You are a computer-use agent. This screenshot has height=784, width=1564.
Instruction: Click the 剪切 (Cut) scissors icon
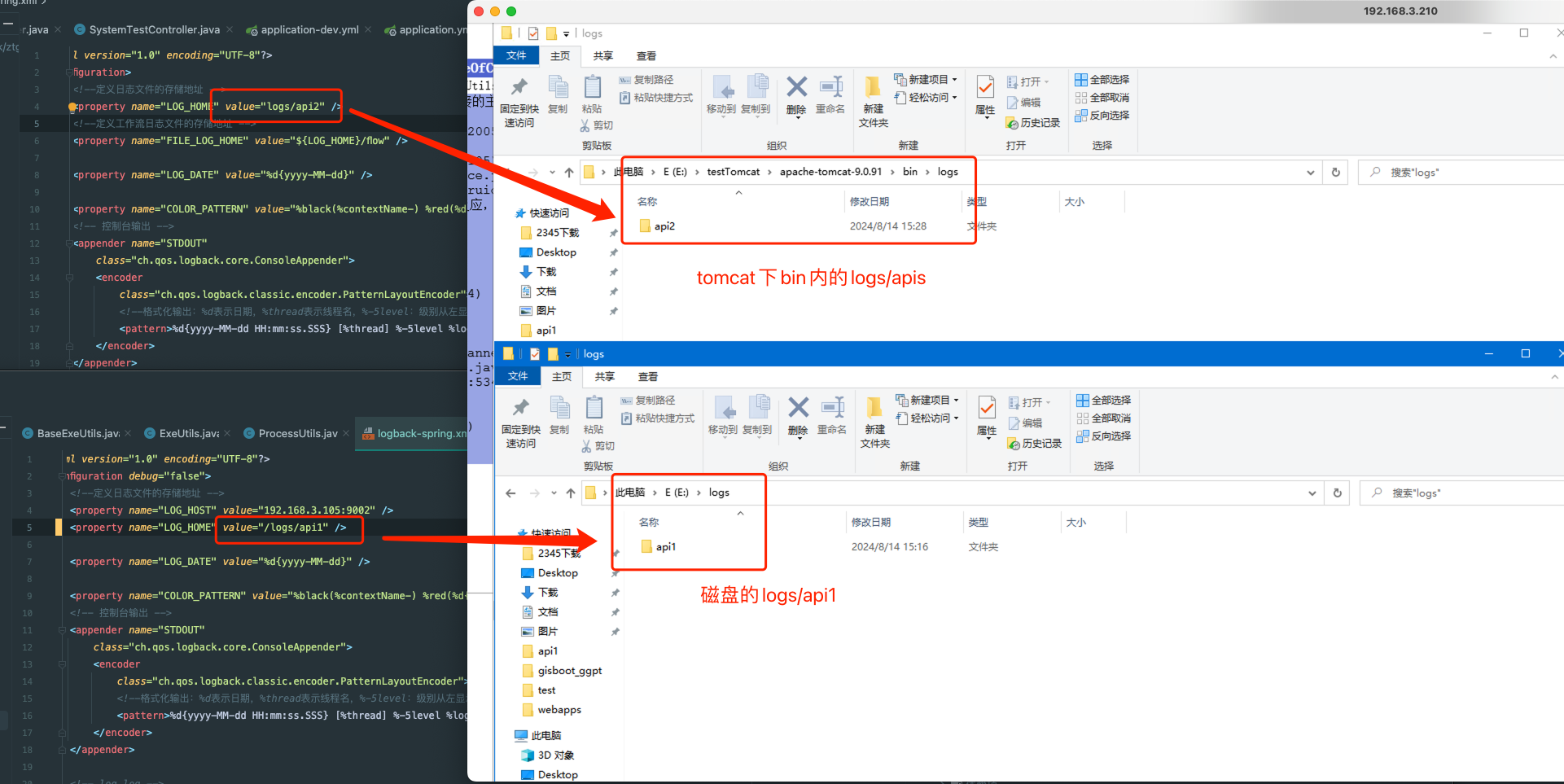point(597,125)
